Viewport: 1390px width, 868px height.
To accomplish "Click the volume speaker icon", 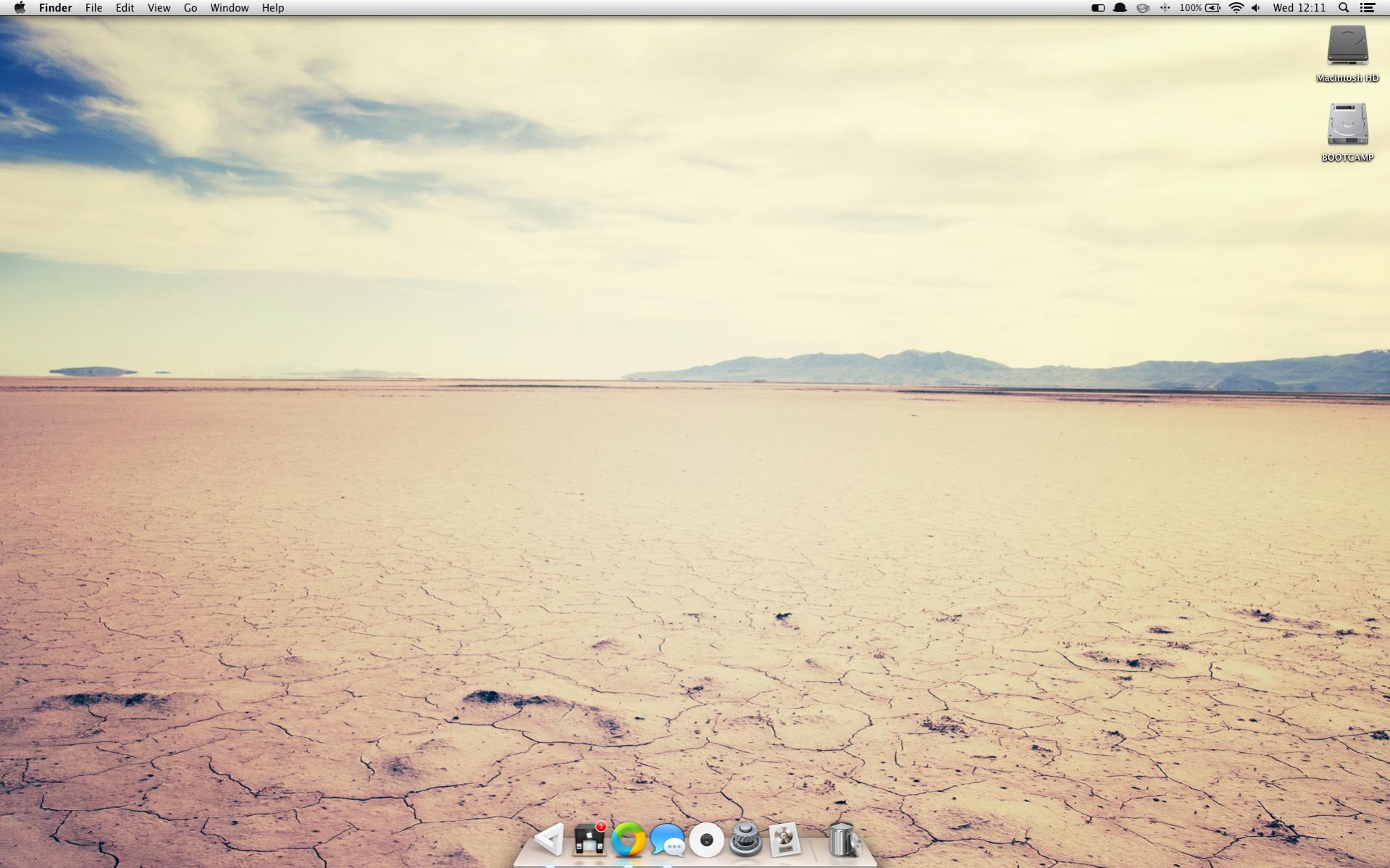I will coord(1256,8).
